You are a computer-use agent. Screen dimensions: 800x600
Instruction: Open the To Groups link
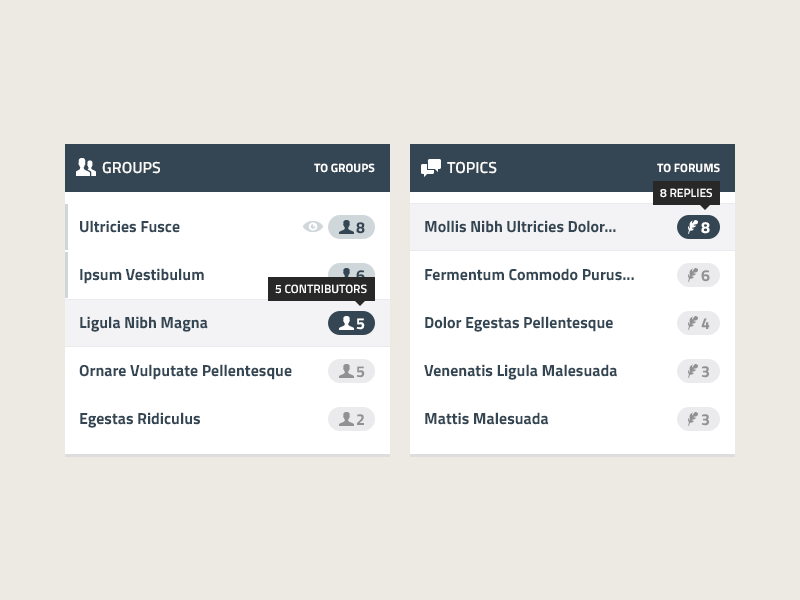click(x=344, y=168)
